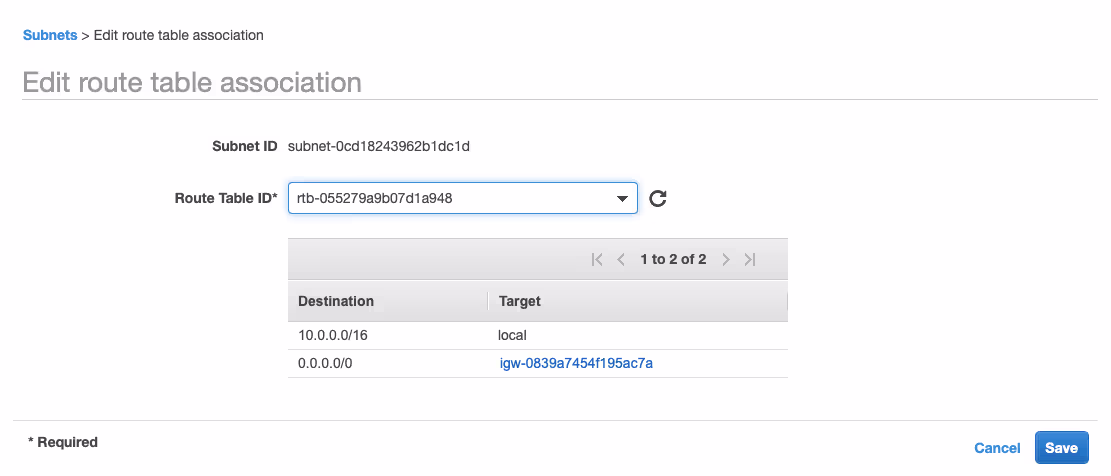Open the Route Table ID dropdown
Screen dimensions: 1111x476
[463, 198]
